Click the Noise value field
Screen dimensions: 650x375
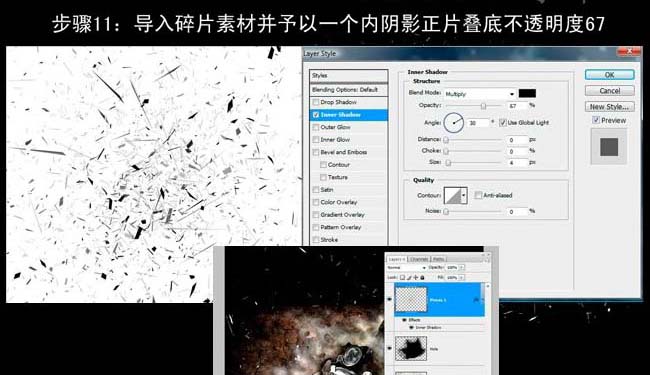(517, 212)
